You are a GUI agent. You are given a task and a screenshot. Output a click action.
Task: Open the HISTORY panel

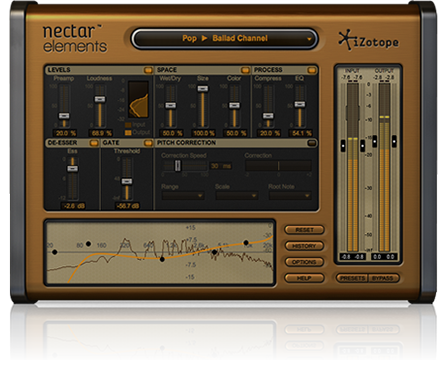(x=304, y=246)
